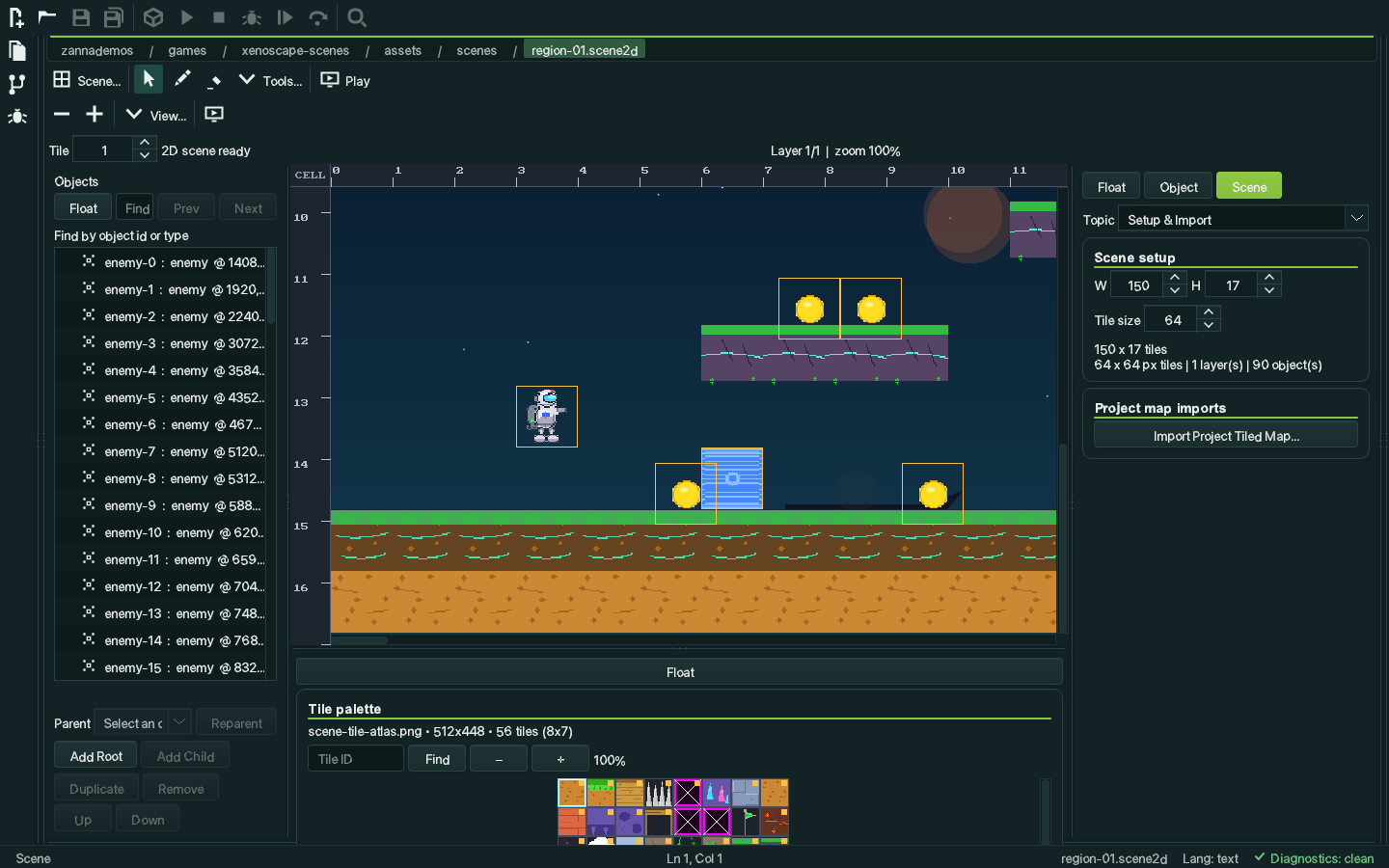Viewport: 1389px width, 868px height.
Task: Click the Scene grid icon
Action: click(x=62, y=79)
